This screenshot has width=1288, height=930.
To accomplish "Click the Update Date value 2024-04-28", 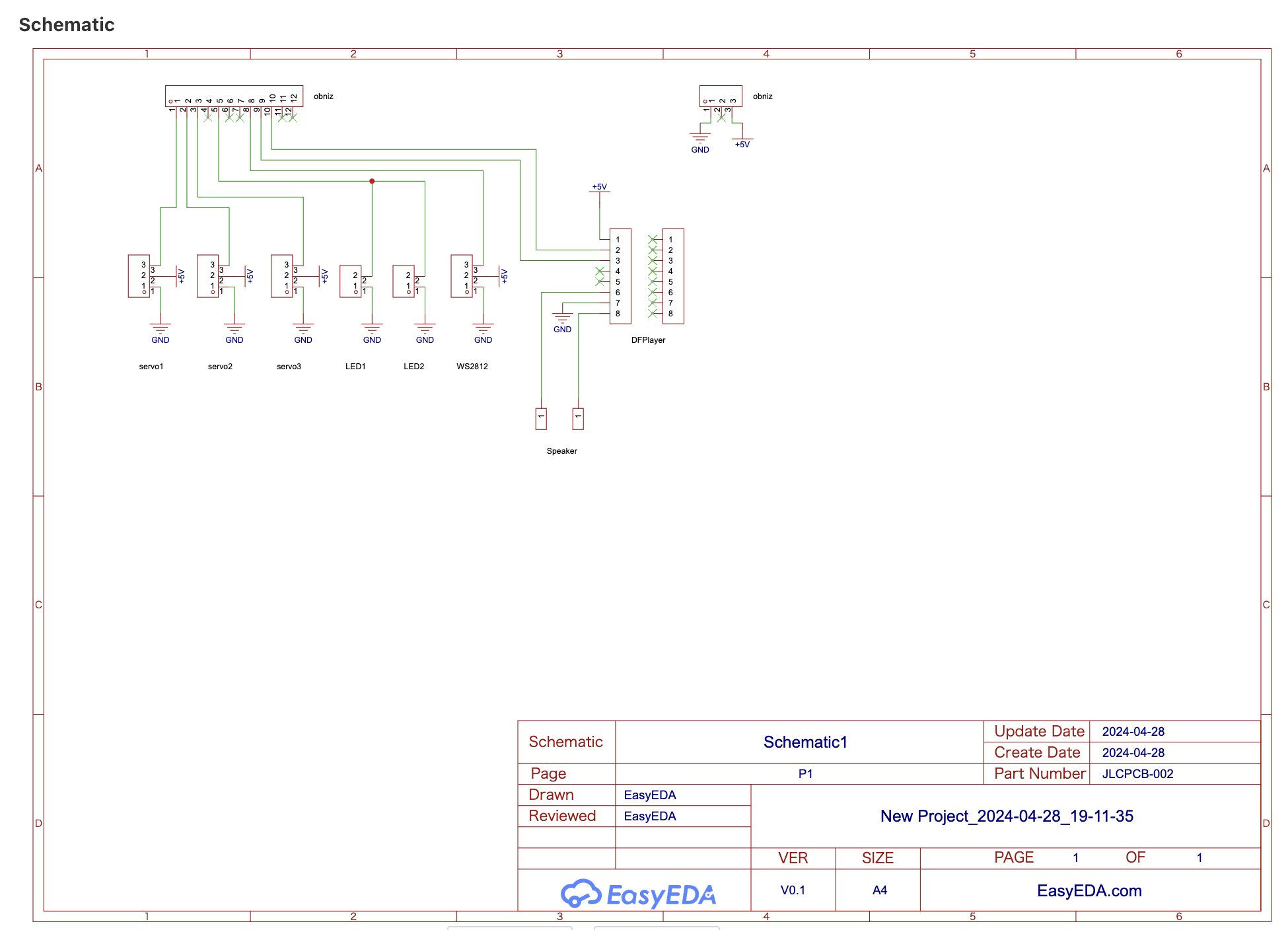I will pyautogui.click(x=1133, y=731).
